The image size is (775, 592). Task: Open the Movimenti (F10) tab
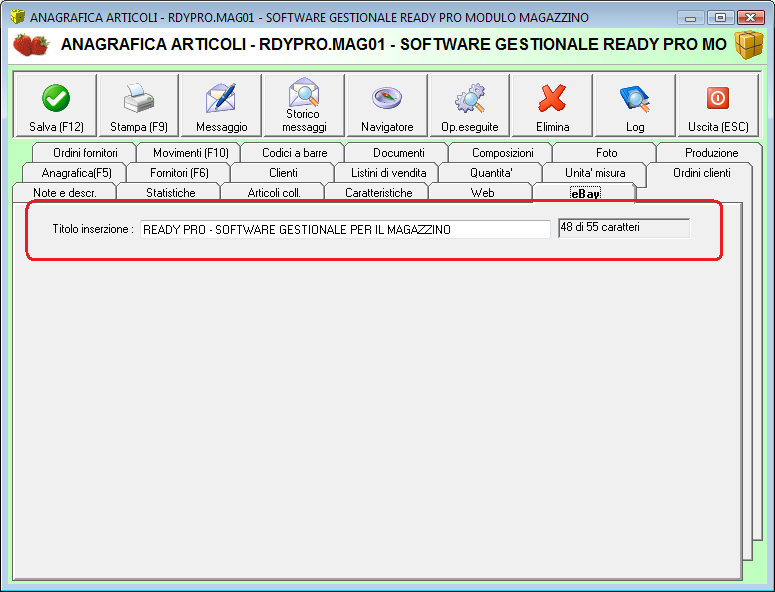[191, 153]
